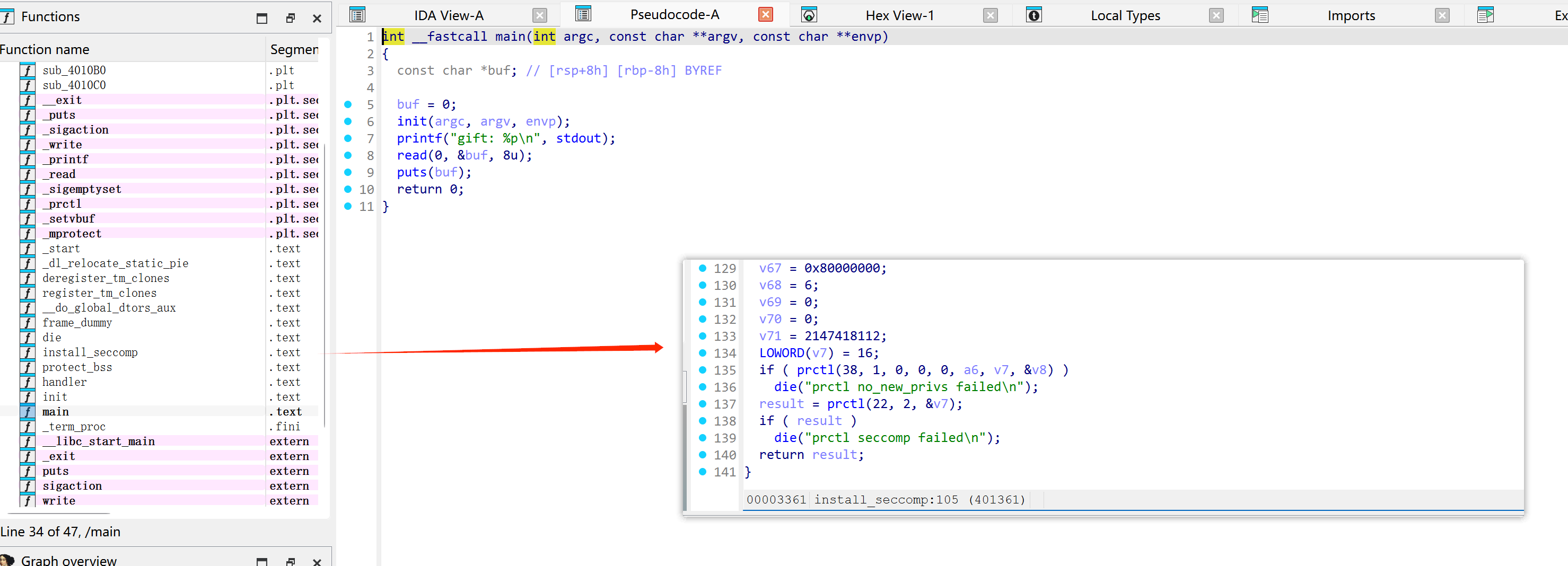Click function icon beside frame_dummy

pyautogui.click(x=28, y=323)
